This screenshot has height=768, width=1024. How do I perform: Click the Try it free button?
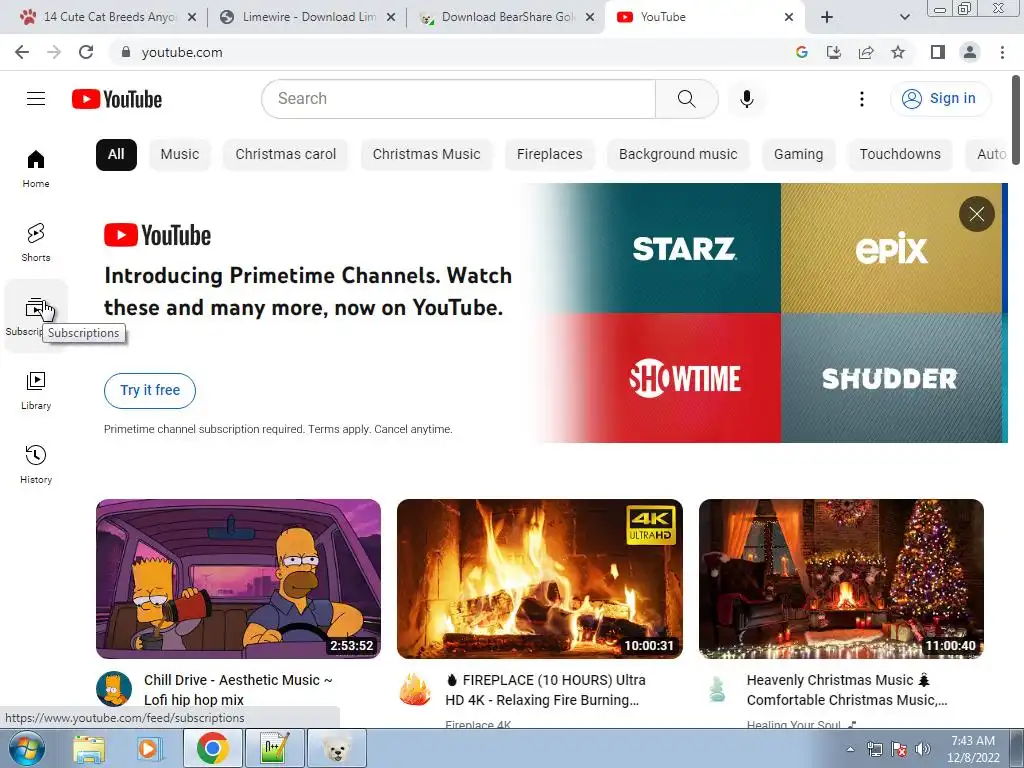click(x=150, y=391)
